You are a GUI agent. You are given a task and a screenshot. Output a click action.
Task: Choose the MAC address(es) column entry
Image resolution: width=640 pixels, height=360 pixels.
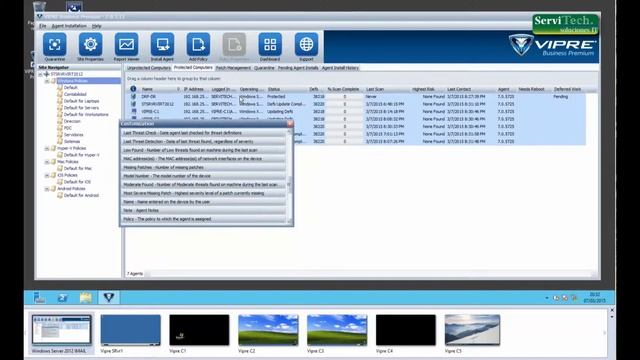pyautogui.click(x=204, y=159)
